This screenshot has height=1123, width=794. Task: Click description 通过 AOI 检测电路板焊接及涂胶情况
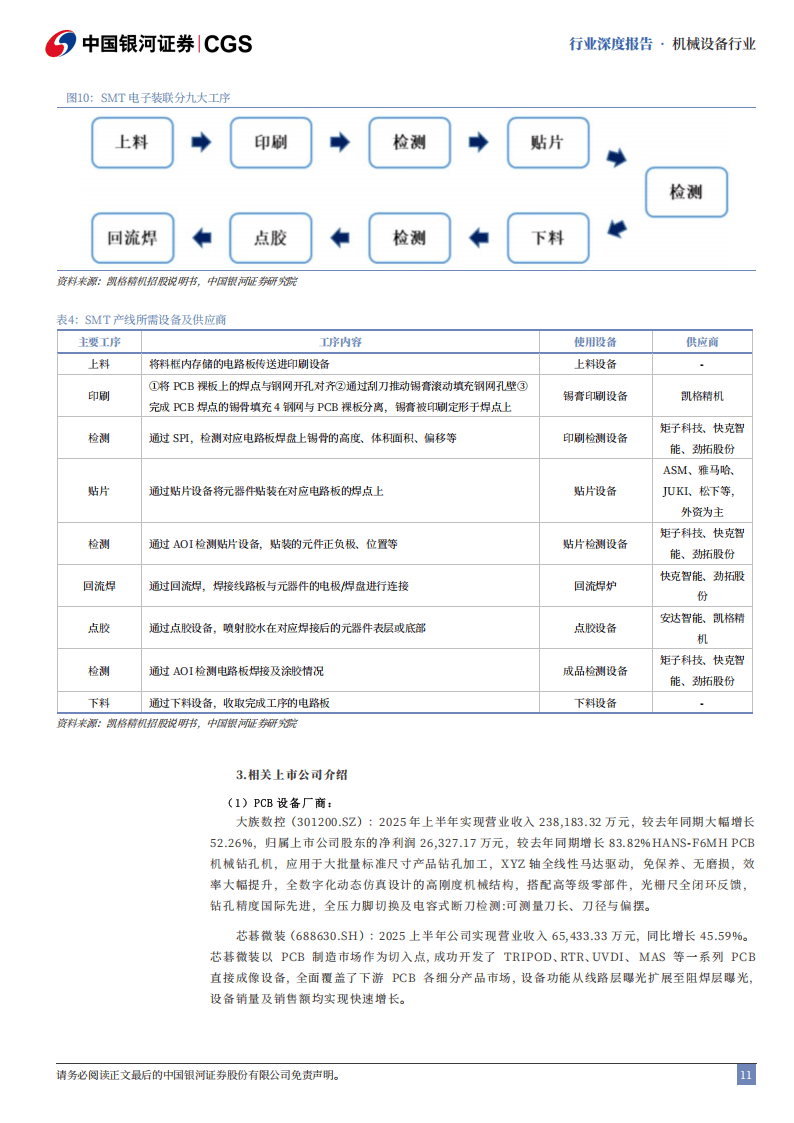[x=236, y=671]
